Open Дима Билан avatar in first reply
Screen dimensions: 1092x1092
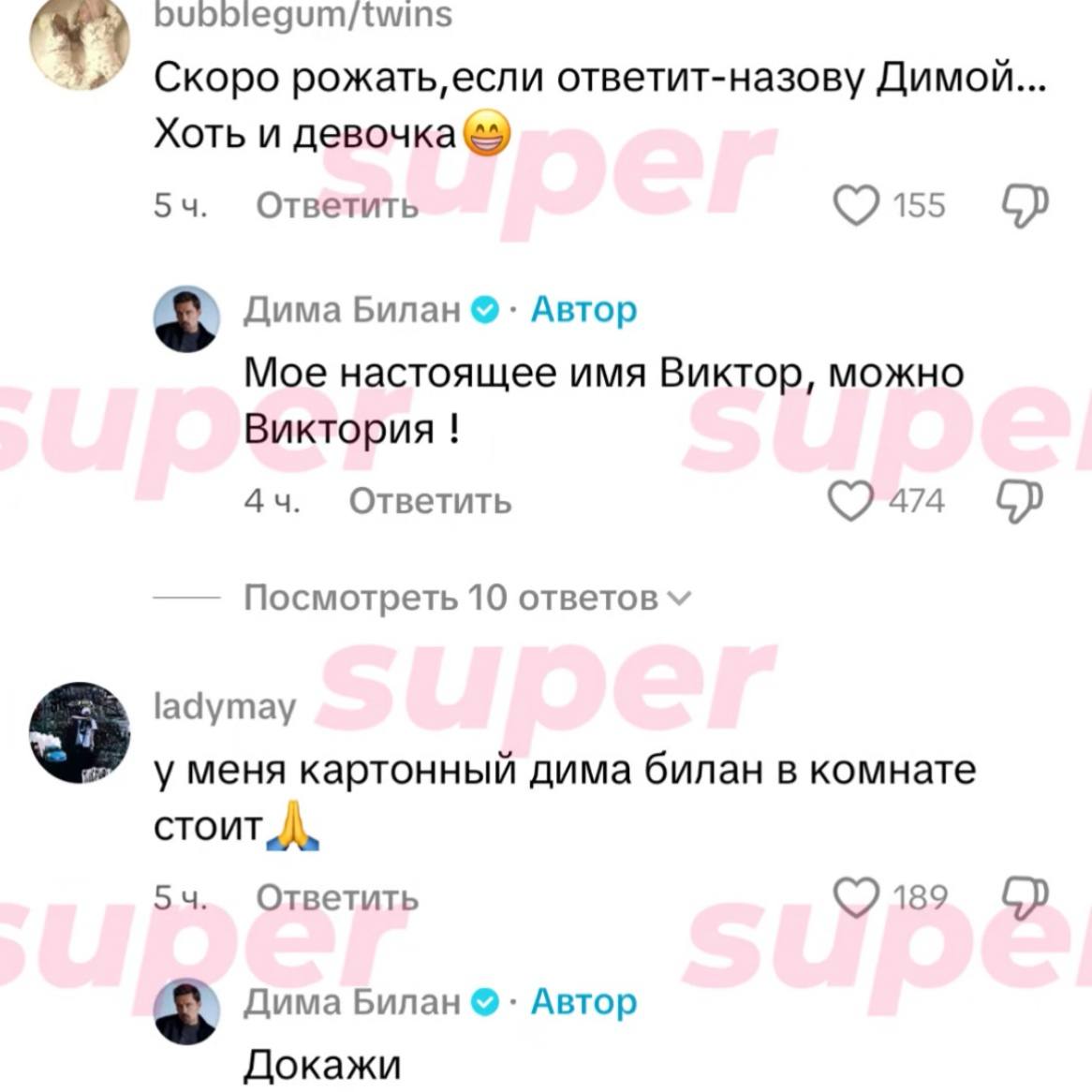pyautogui.click(x=186, y=318)
